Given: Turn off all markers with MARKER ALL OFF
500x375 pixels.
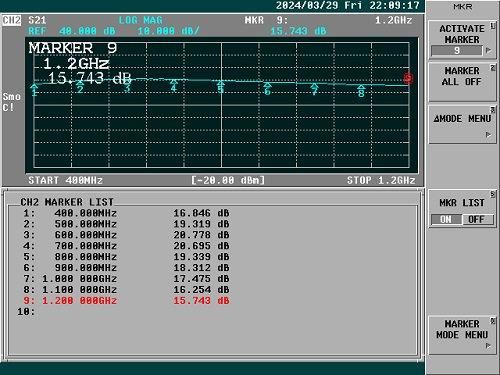Looking at the screenshot, I should (462, 81).
